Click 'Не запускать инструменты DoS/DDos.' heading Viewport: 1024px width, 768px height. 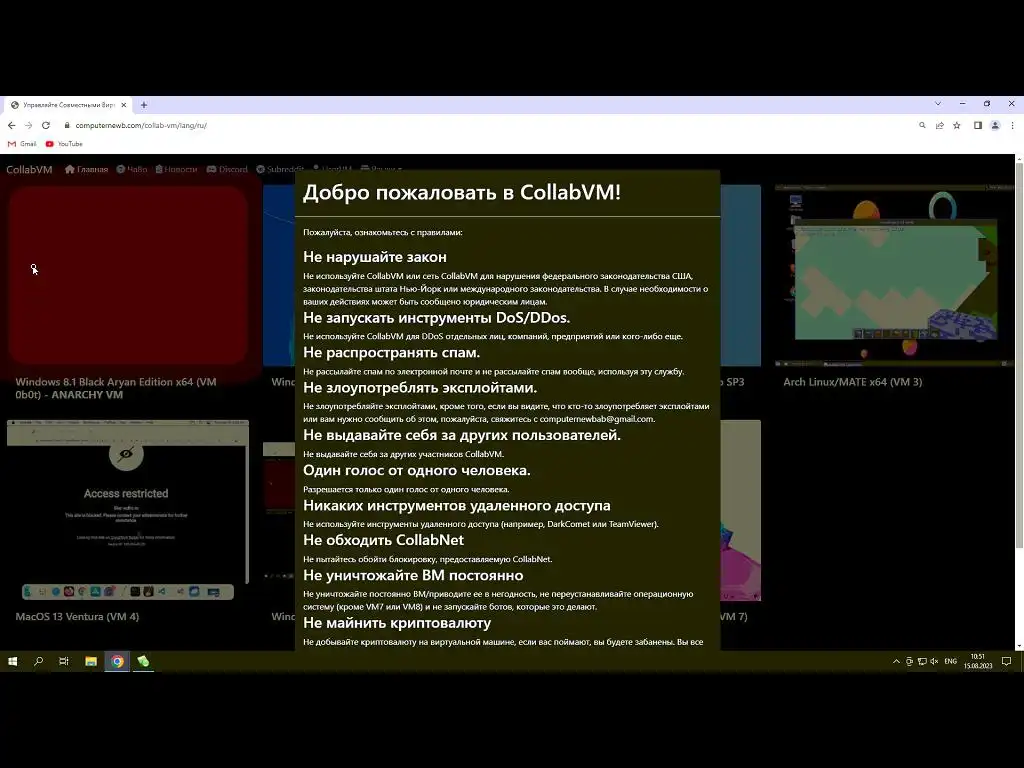click(x=436, y=317)
